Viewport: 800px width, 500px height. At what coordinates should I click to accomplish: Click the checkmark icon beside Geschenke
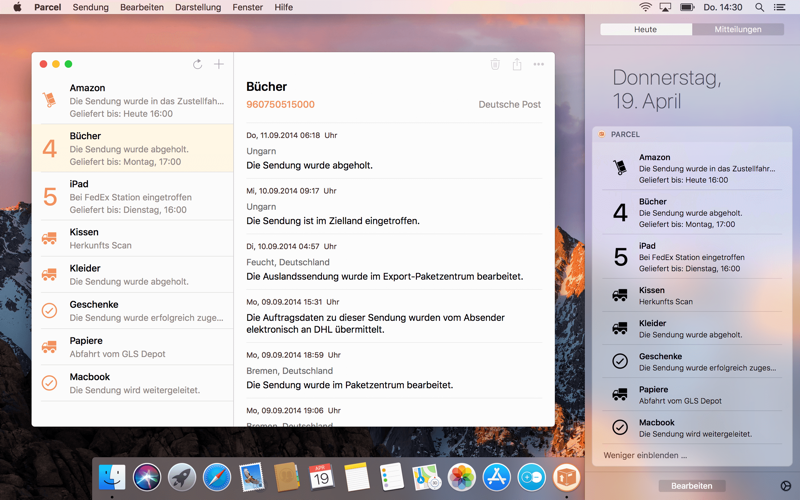pos(49,310)
